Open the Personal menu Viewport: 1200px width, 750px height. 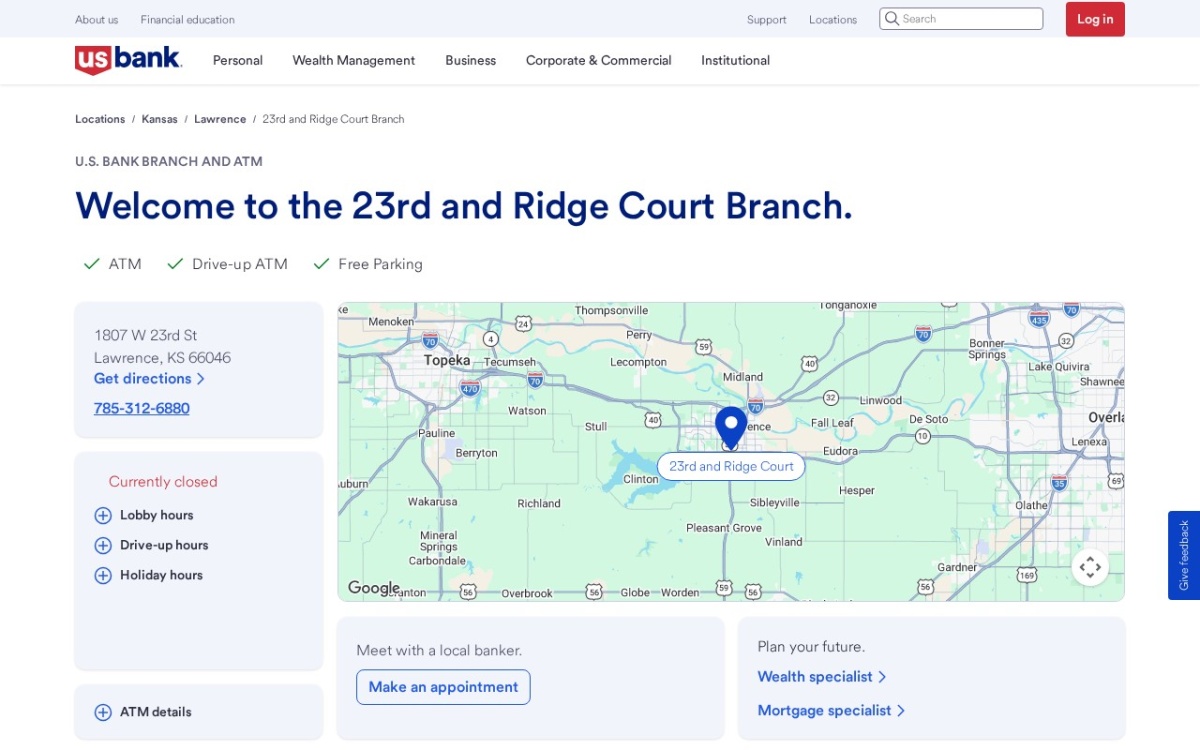point(238,60)
